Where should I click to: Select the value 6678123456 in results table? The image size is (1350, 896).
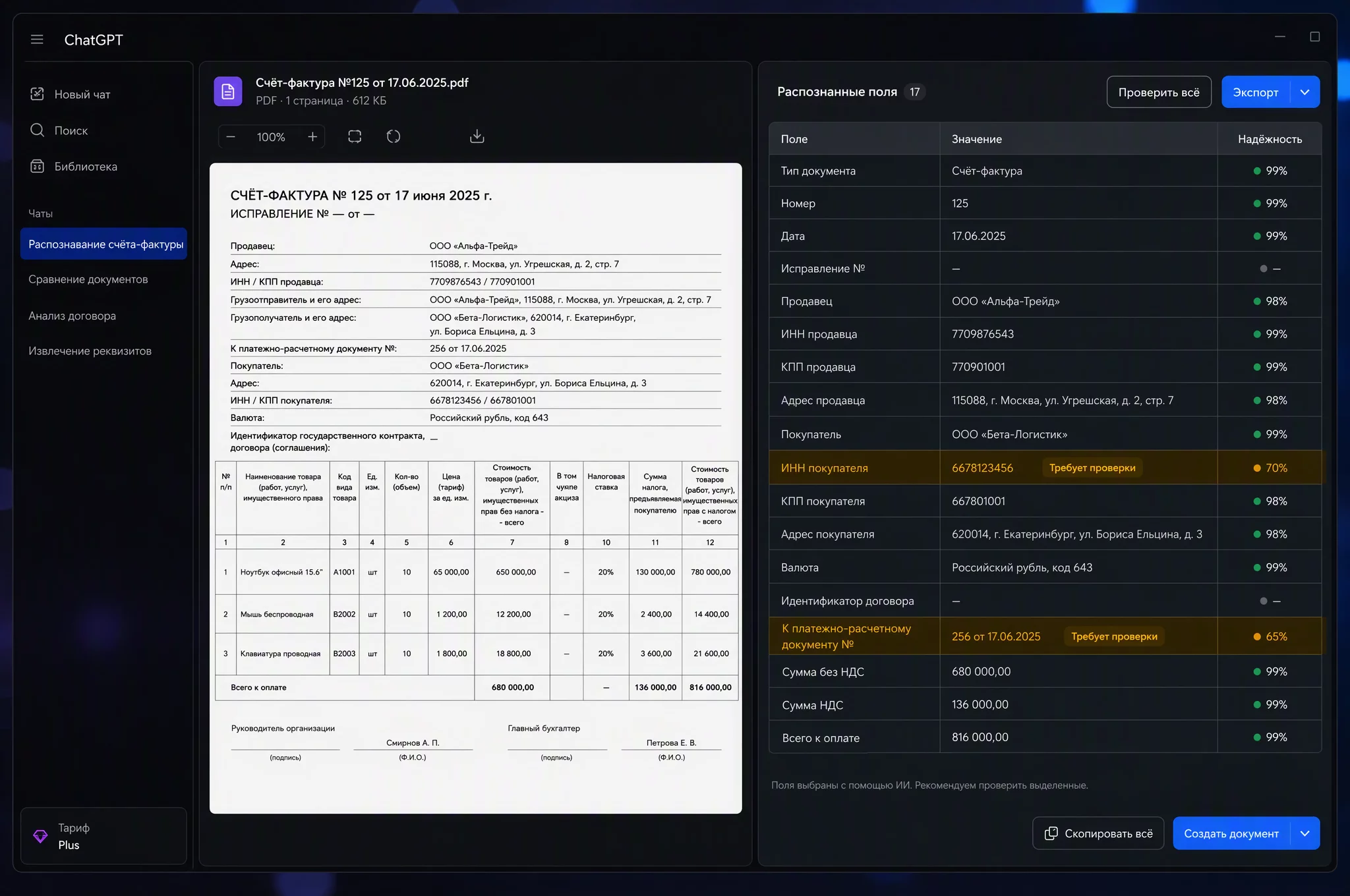tap(982, 468)
